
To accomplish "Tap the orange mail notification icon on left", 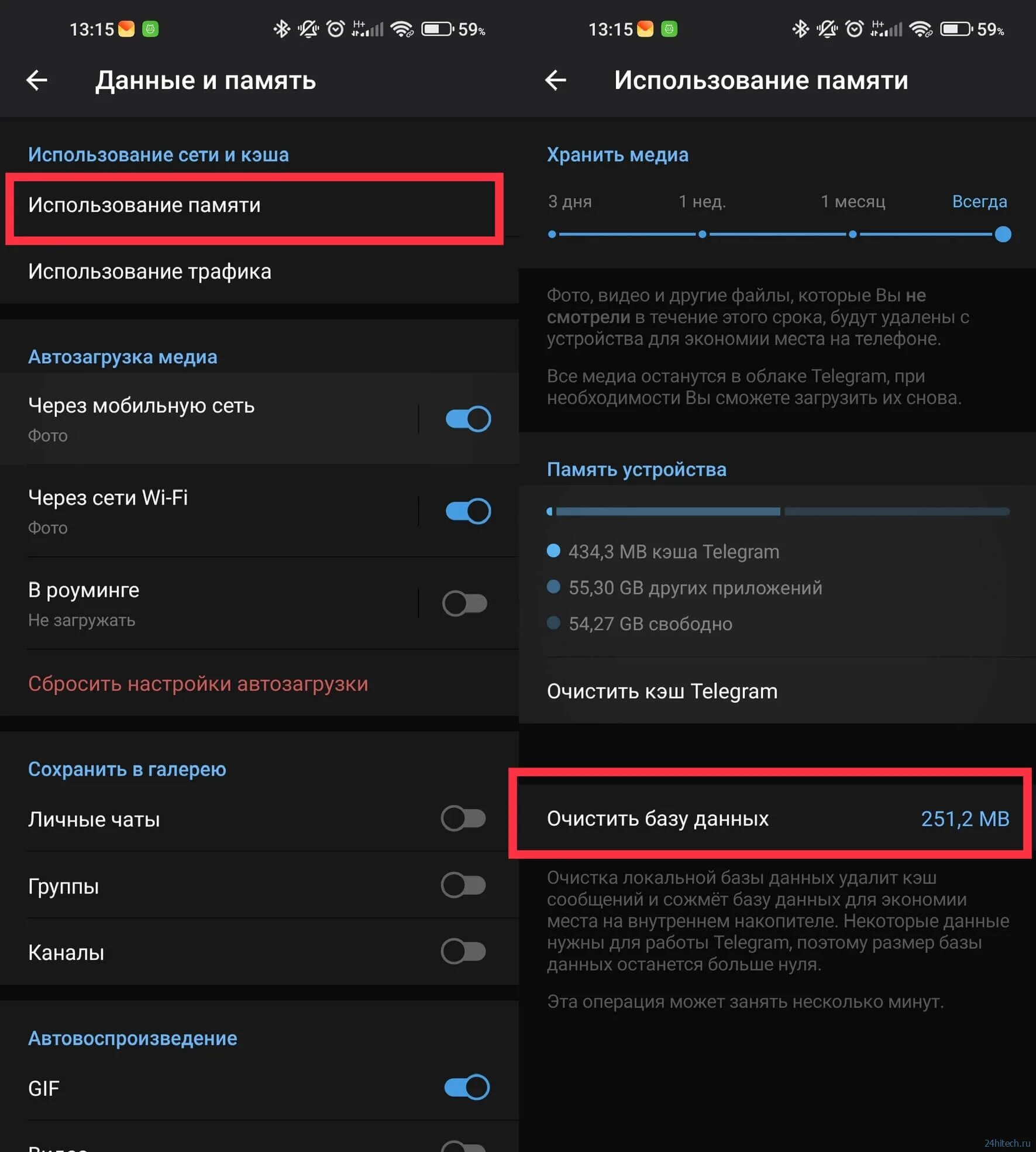I will coord(126,29).
